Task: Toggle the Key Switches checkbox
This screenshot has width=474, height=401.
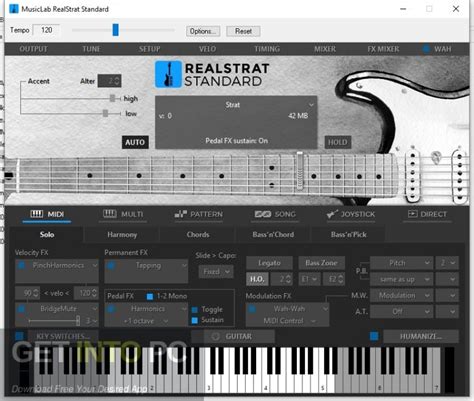Action: click(x=20, y=336)
